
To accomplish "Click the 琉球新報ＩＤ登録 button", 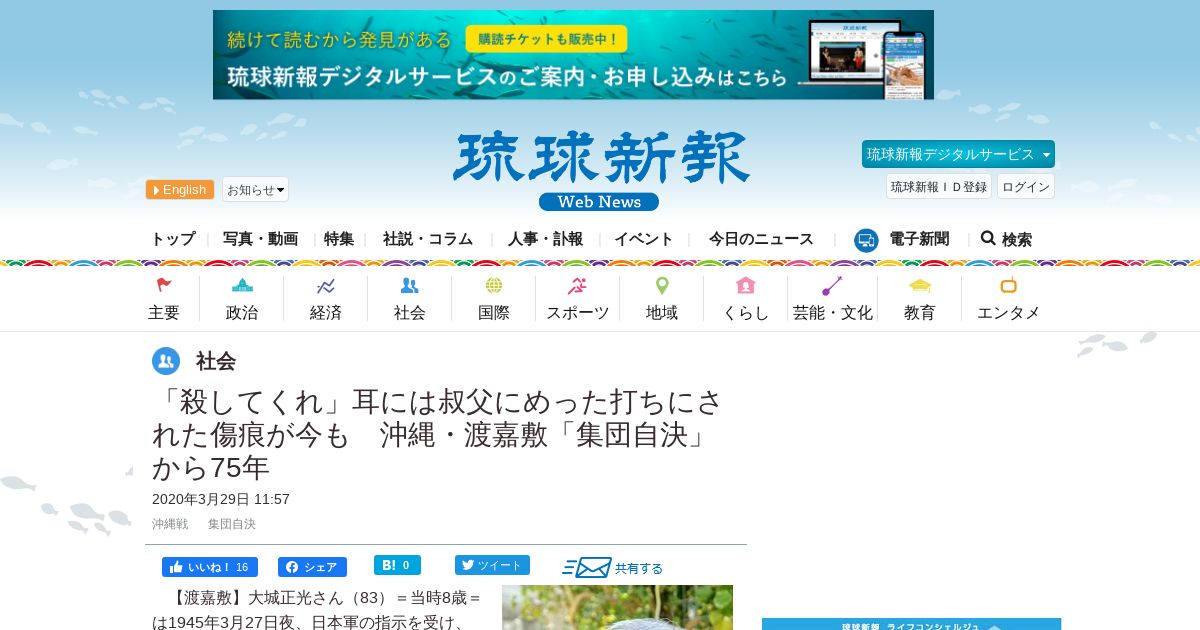I will (x=939, y=186).
